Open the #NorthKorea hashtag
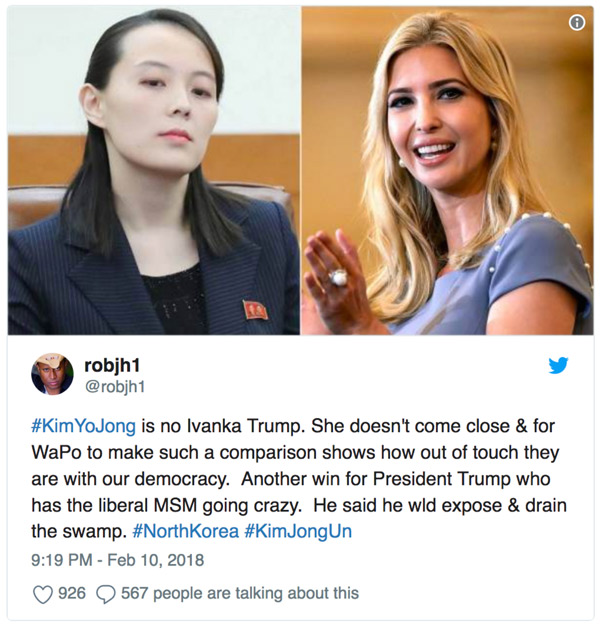Image resolution: width=600 pixels, height=628 pixels. tap(185, 531)
